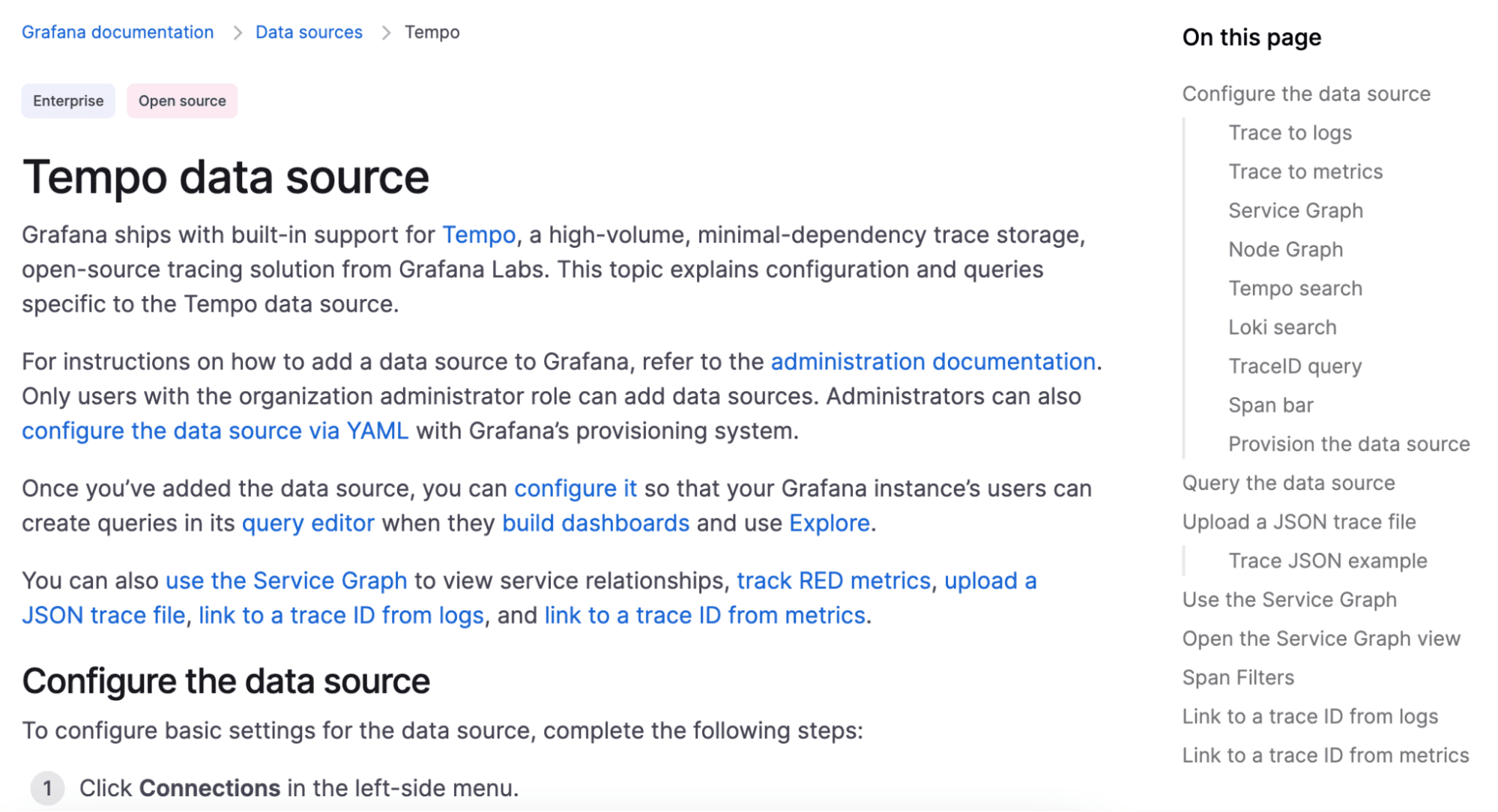Select Service Graph in the outline
This screenshot has width=1498, height=812.
(1295, 210)
